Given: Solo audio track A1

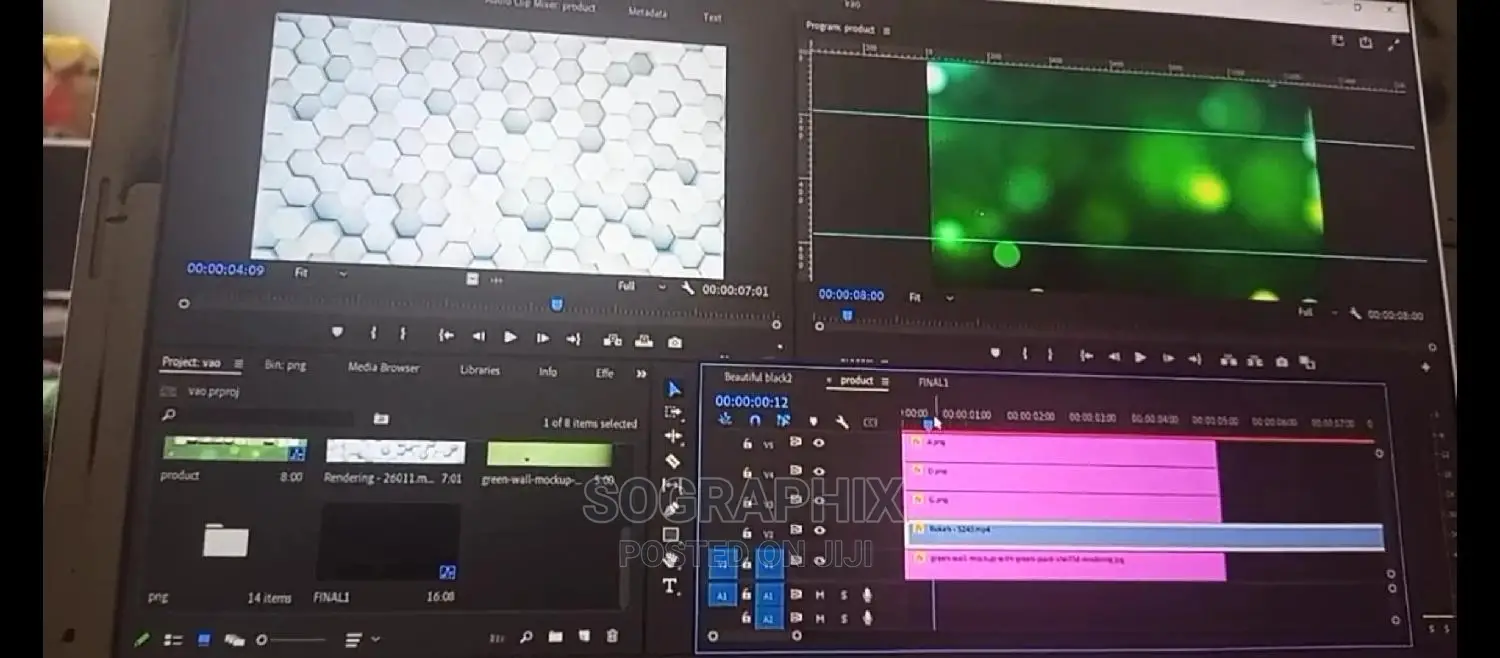Looking at the screenshot, I should [844, 595].
